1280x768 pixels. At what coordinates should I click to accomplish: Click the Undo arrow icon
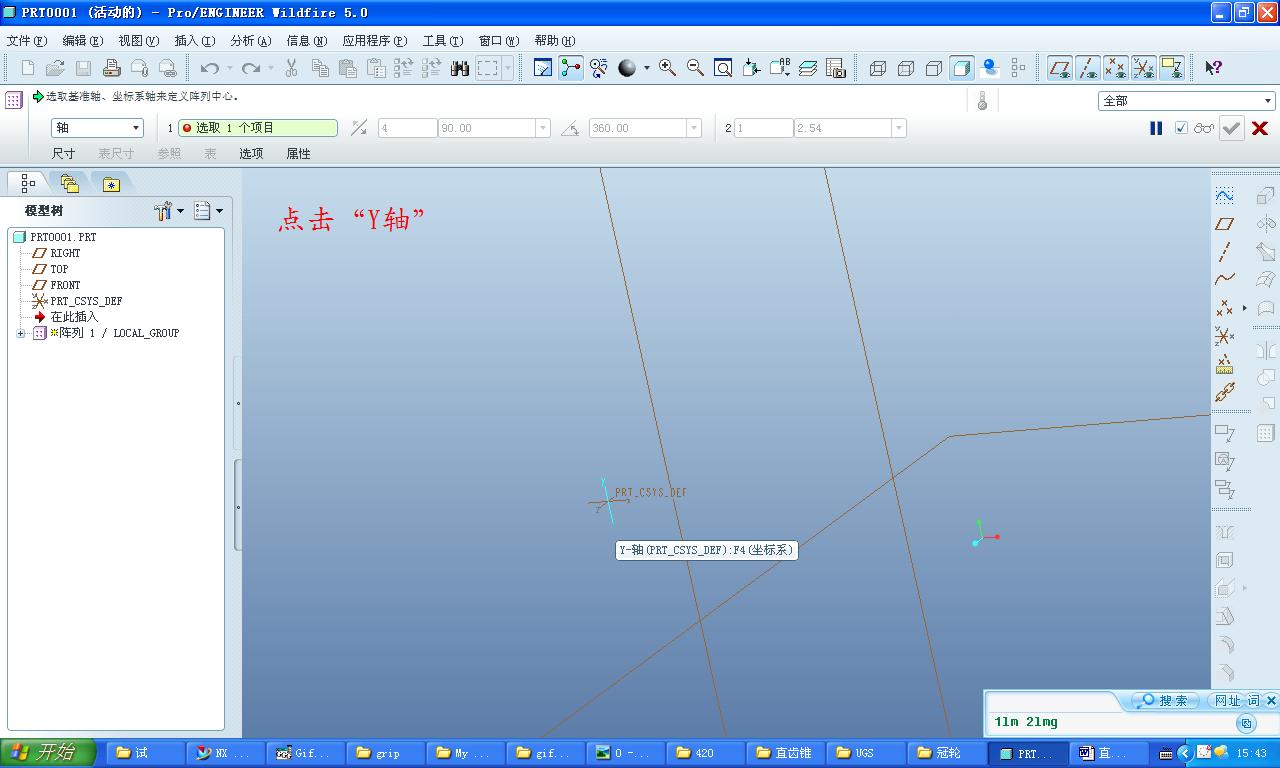coord(210,68)
